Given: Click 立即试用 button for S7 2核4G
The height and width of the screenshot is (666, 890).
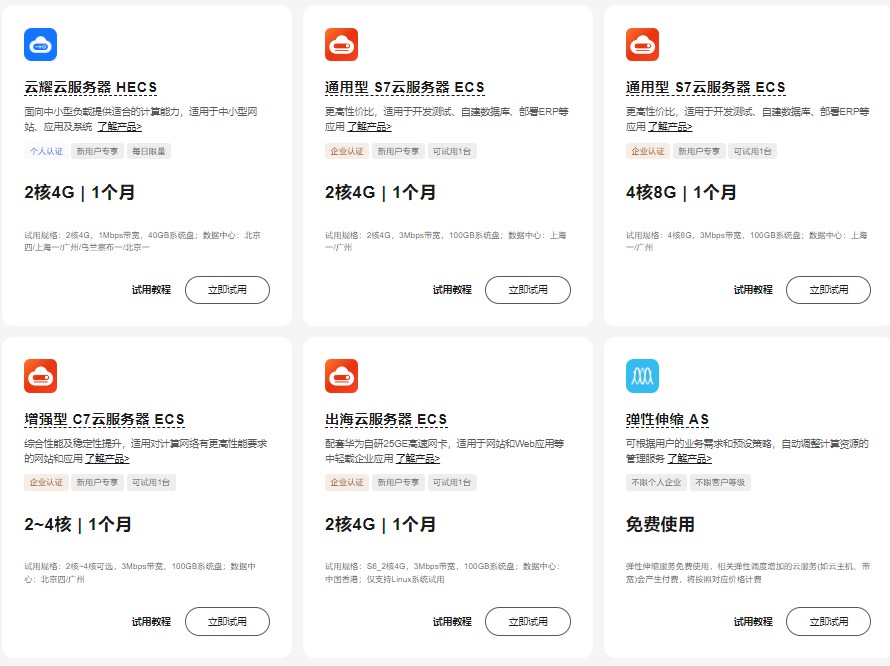Looking at the screenshot, I should [x=528, y=290].
